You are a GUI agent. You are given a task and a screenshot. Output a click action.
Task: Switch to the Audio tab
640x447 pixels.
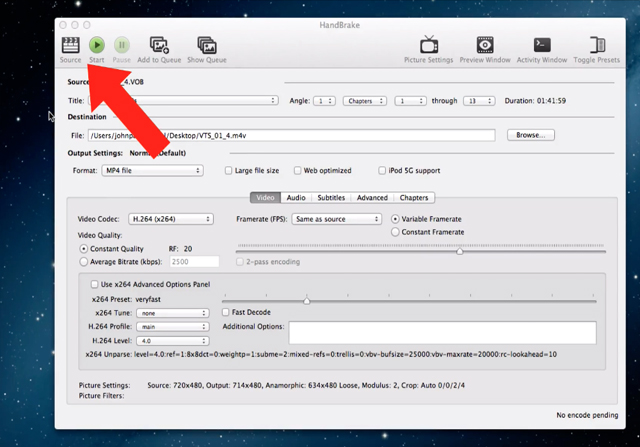(x=296, y=198)
